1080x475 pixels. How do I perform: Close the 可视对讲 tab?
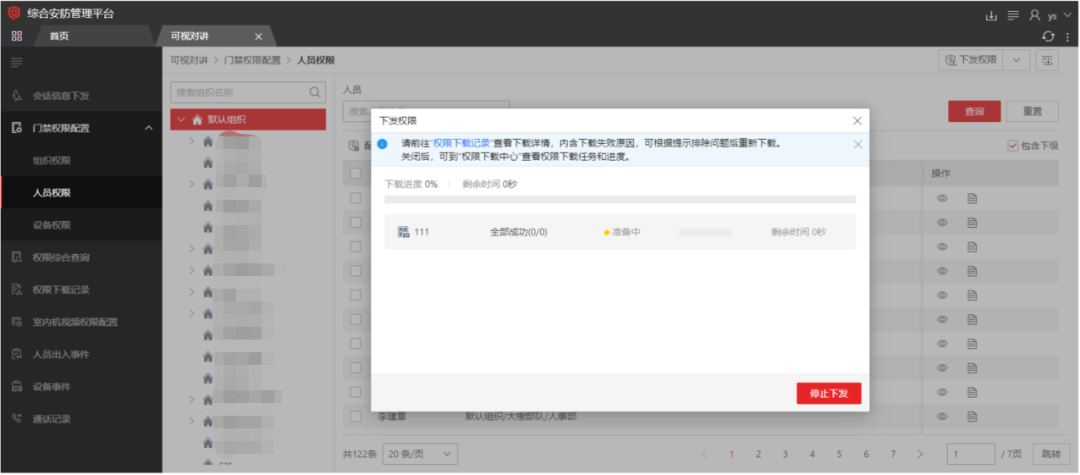coord(258,36)
